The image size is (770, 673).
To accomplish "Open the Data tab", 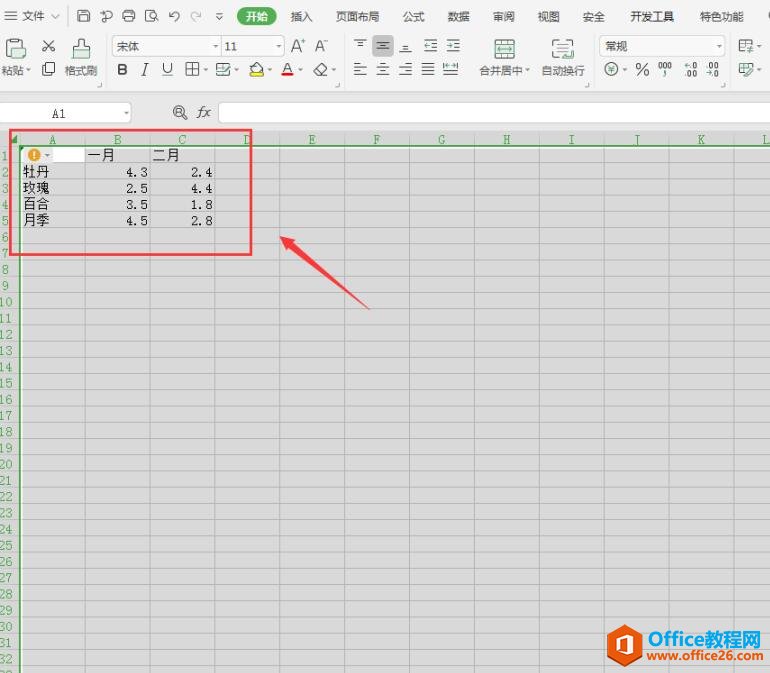I will pos(458,17).
